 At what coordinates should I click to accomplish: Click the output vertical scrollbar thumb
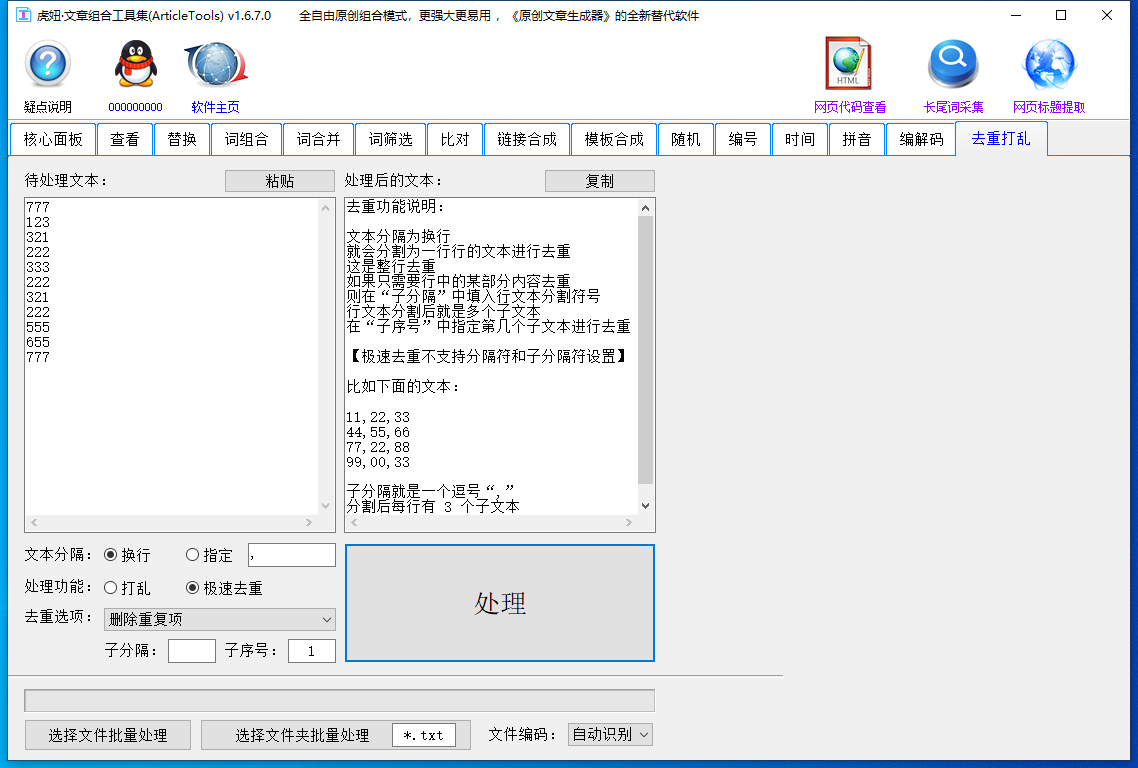click(x=645, y=350)
